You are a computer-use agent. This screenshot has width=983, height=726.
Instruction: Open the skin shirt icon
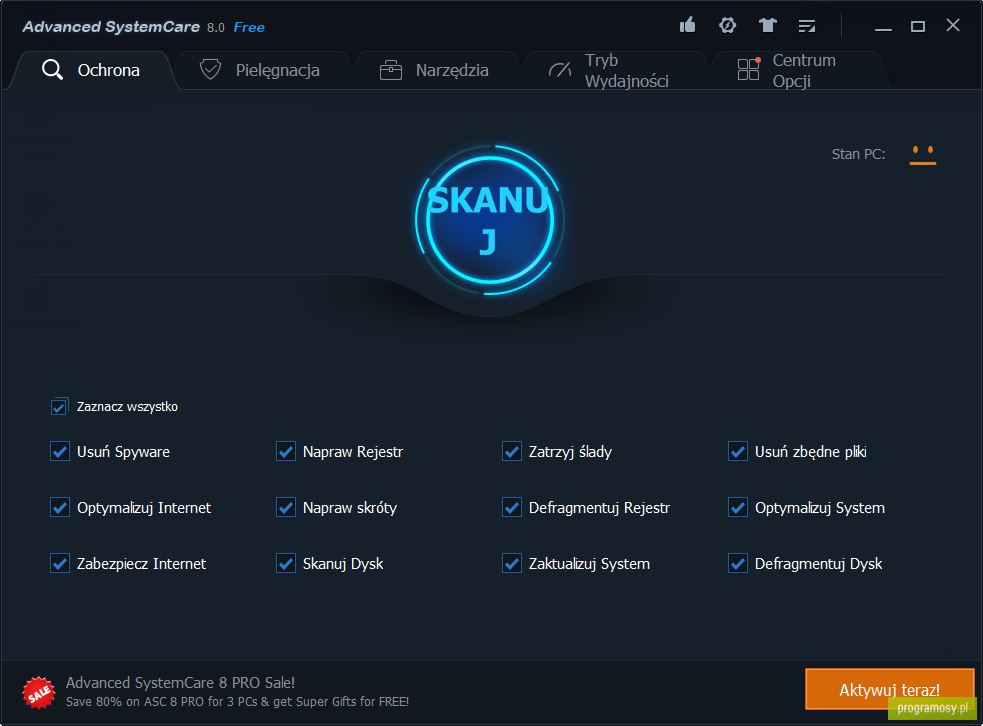(x=767, y=25)
